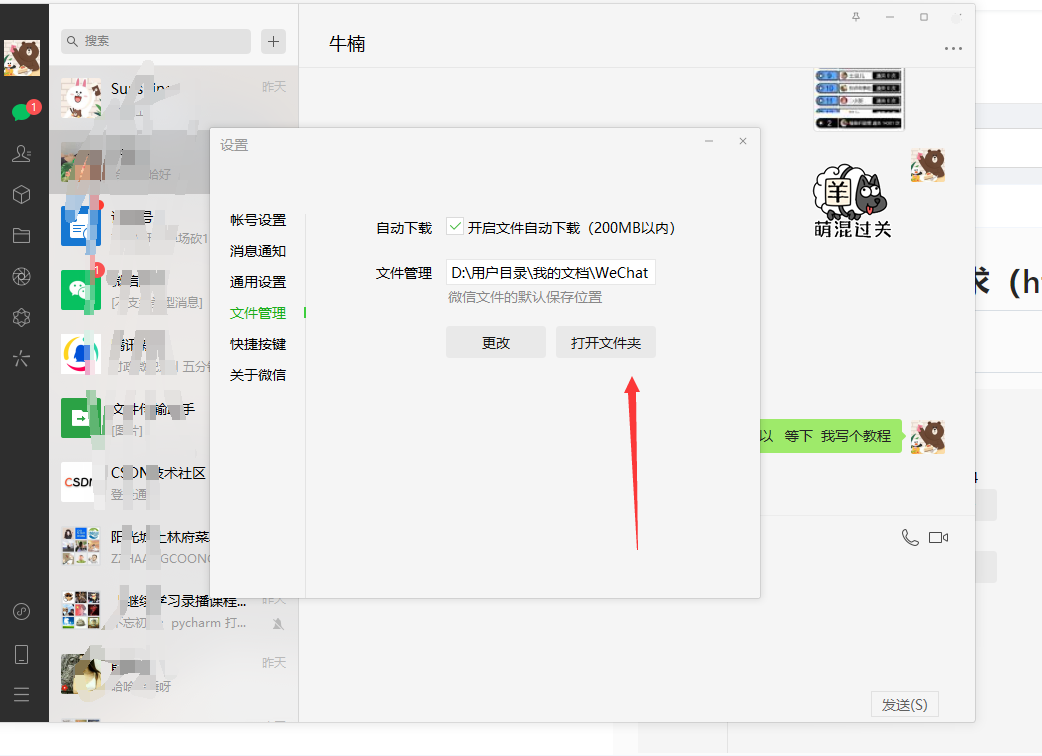
Task: Switch to 通用设置 tab
Action: pyautogui.click(x=258, y=282)
